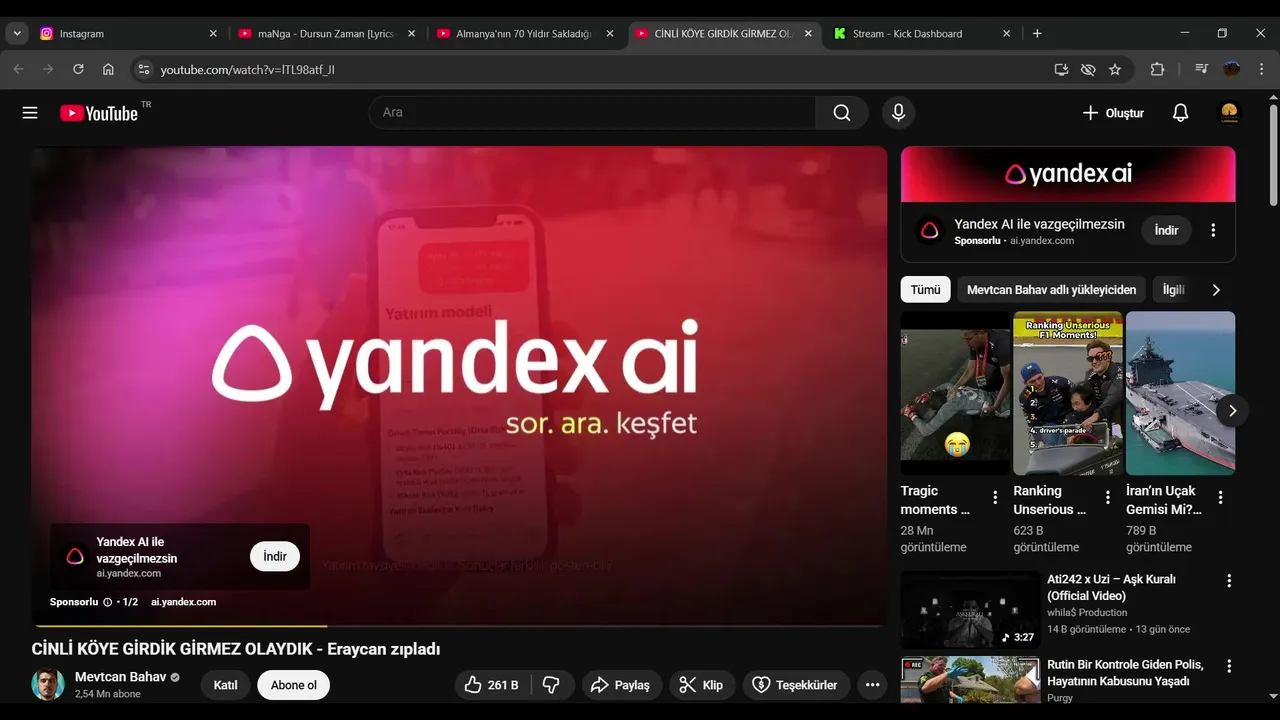Screen dimensions: 1280x720
Task: Click the Oluştur create button
Action: 1113,113
